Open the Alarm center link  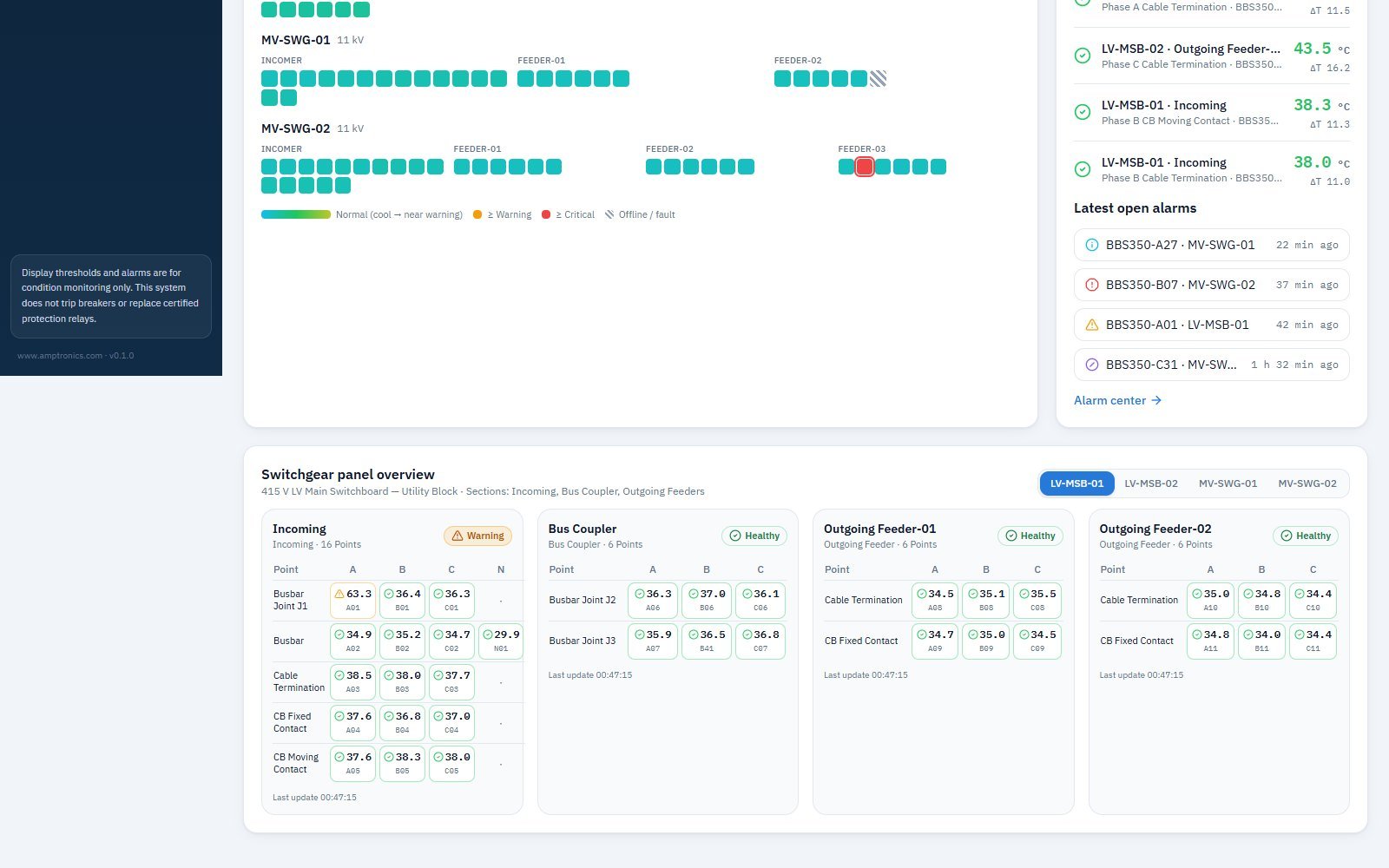click(1117, 400)
